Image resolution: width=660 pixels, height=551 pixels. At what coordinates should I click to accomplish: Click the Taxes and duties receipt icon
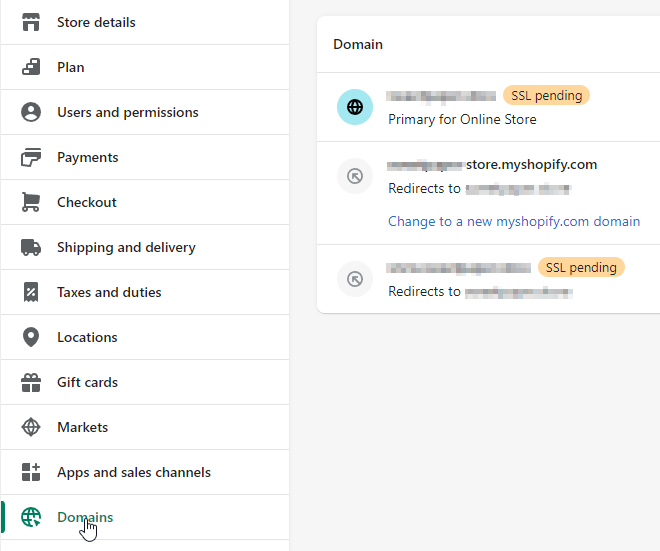(31, 292)
